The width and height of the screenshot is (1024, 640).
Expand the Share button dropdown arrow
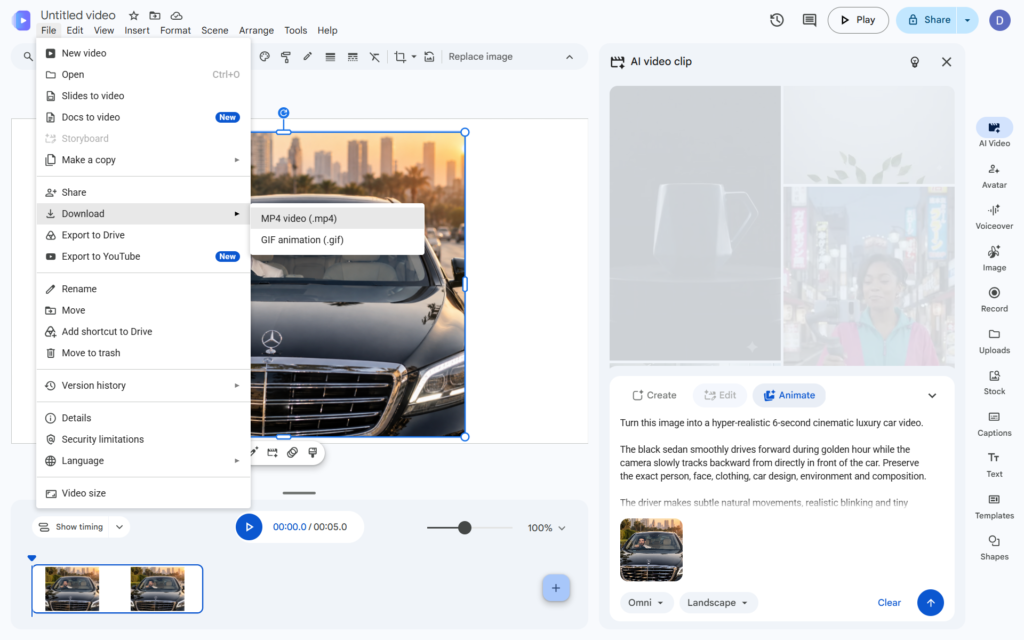point(967,20)
